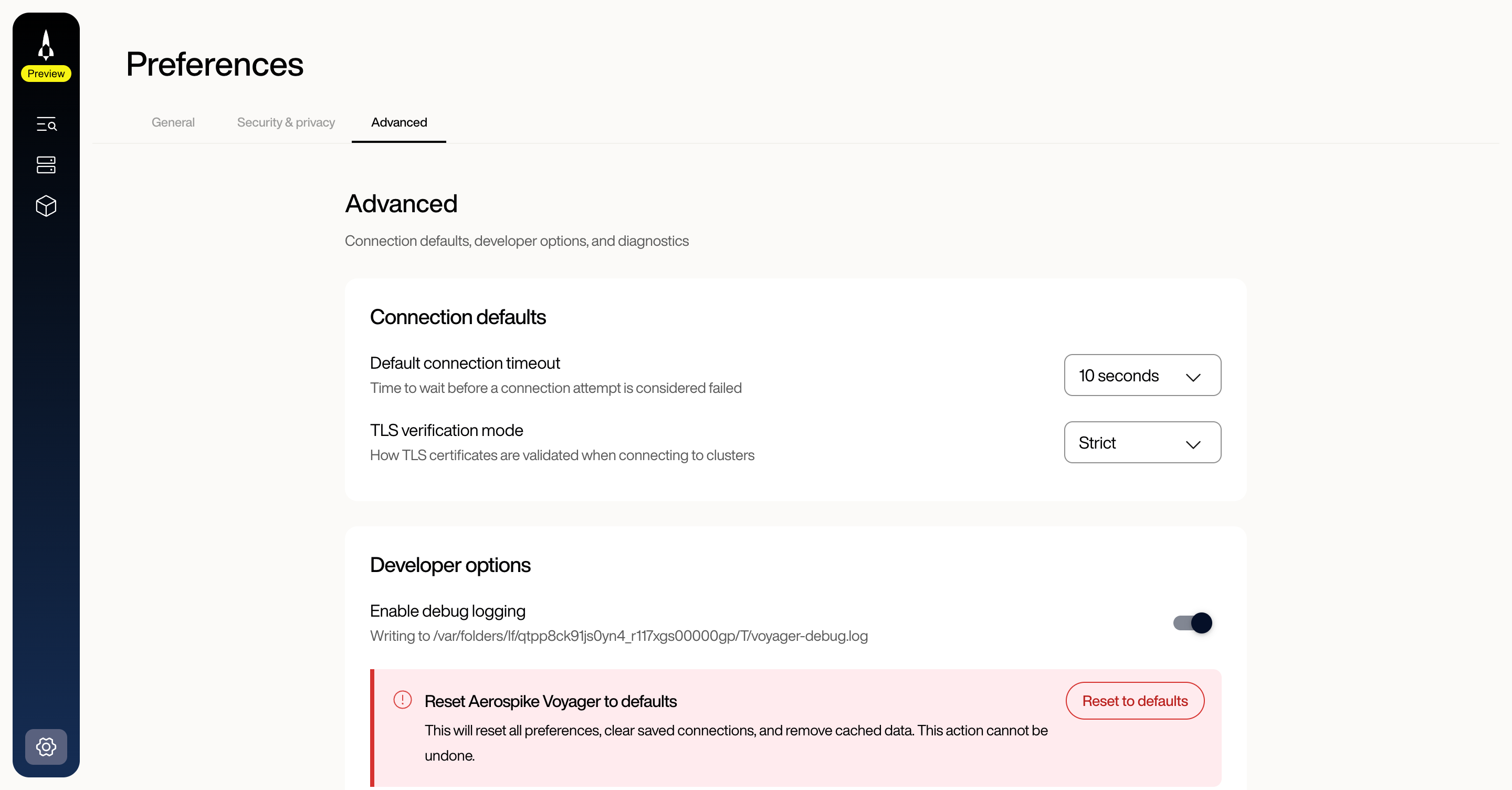Open the Security & privacy tab
Screen dimensions: 1512x790
(x=286, y=122)
